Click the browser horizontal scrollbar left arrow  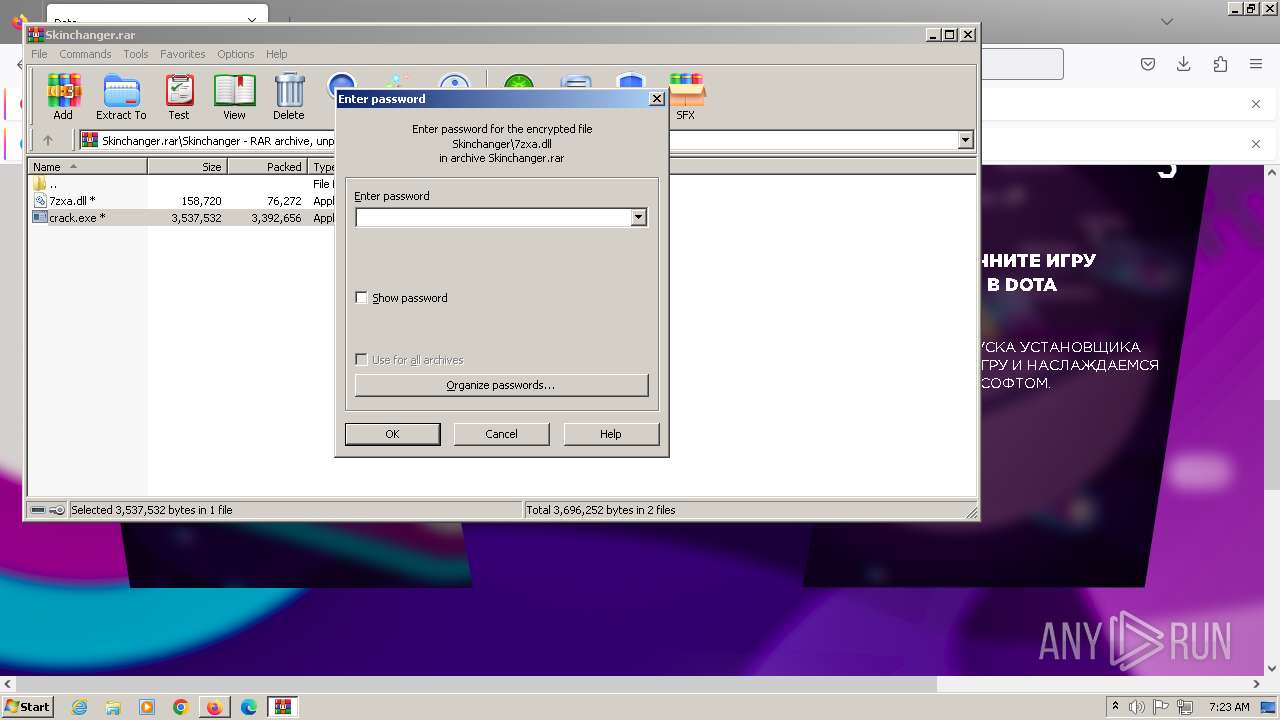[x=8, y=685]
